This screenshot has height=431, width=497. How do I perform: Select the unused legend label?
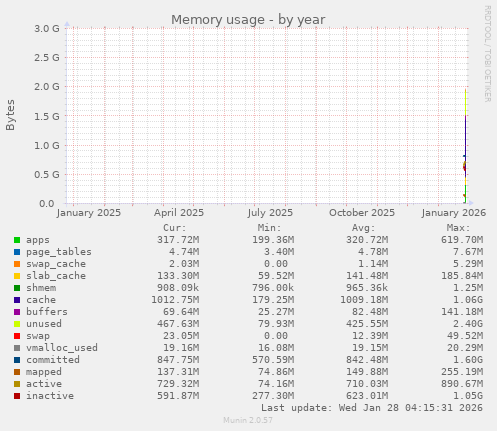(x=44, y=324)
